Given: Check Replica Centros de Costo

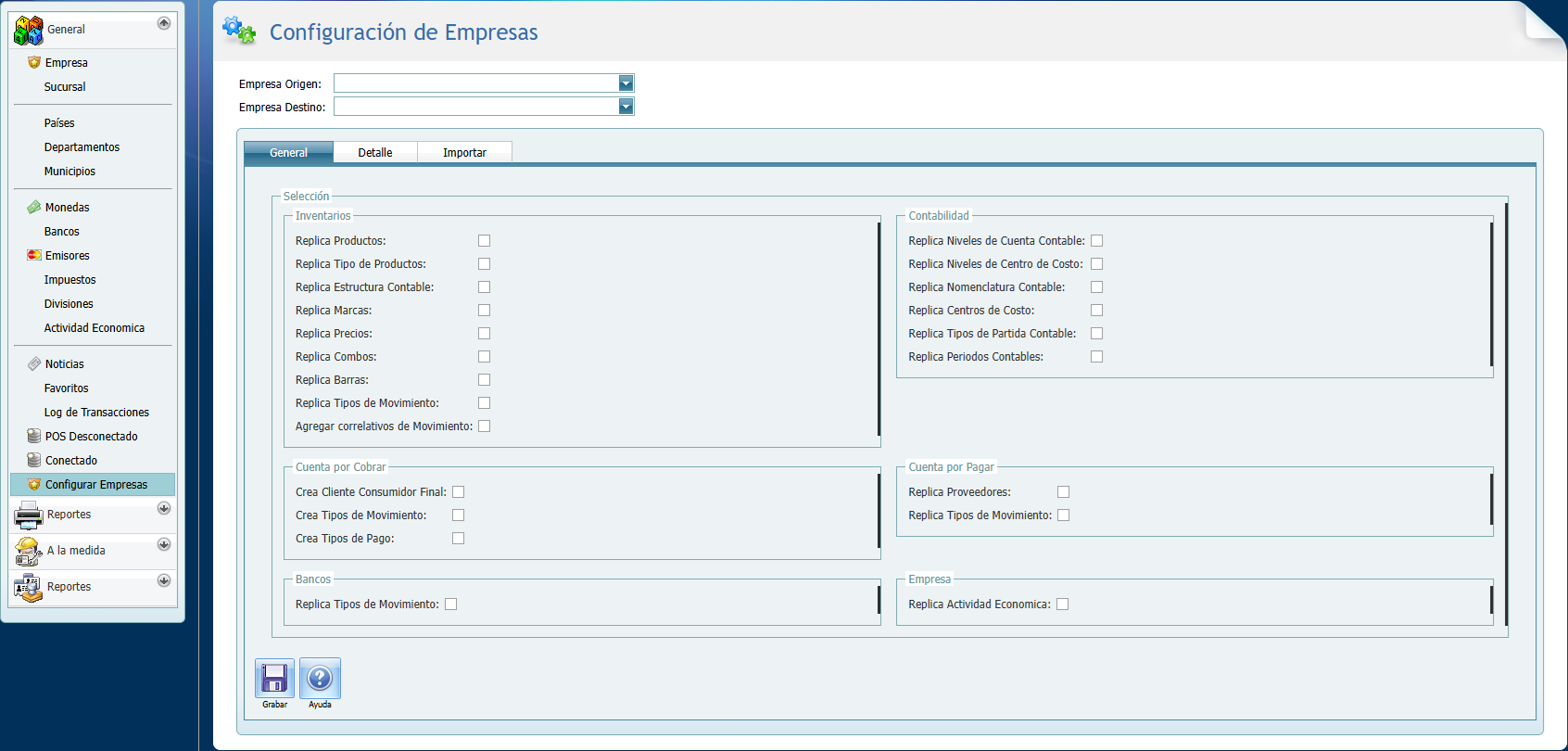Looking at the screenshot, I should (1096, 310).
